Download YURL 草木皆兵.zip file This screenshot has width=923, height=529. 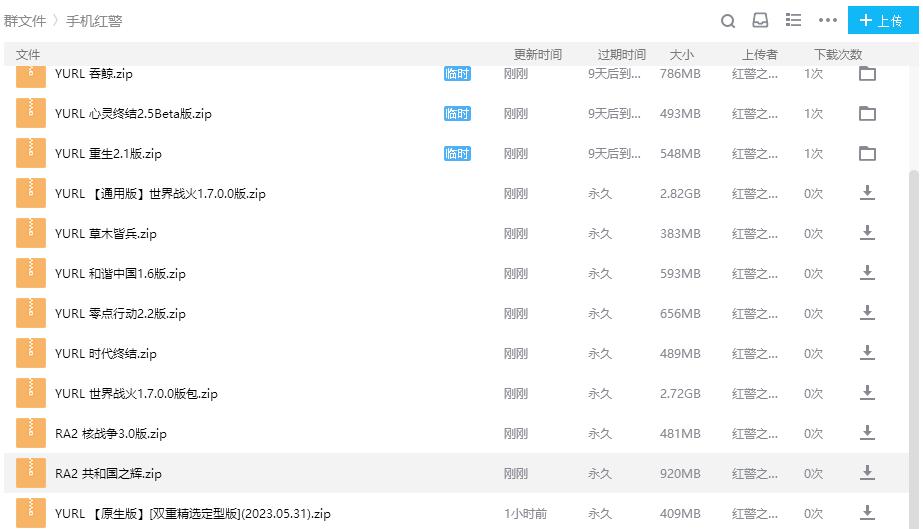point(867,233)
